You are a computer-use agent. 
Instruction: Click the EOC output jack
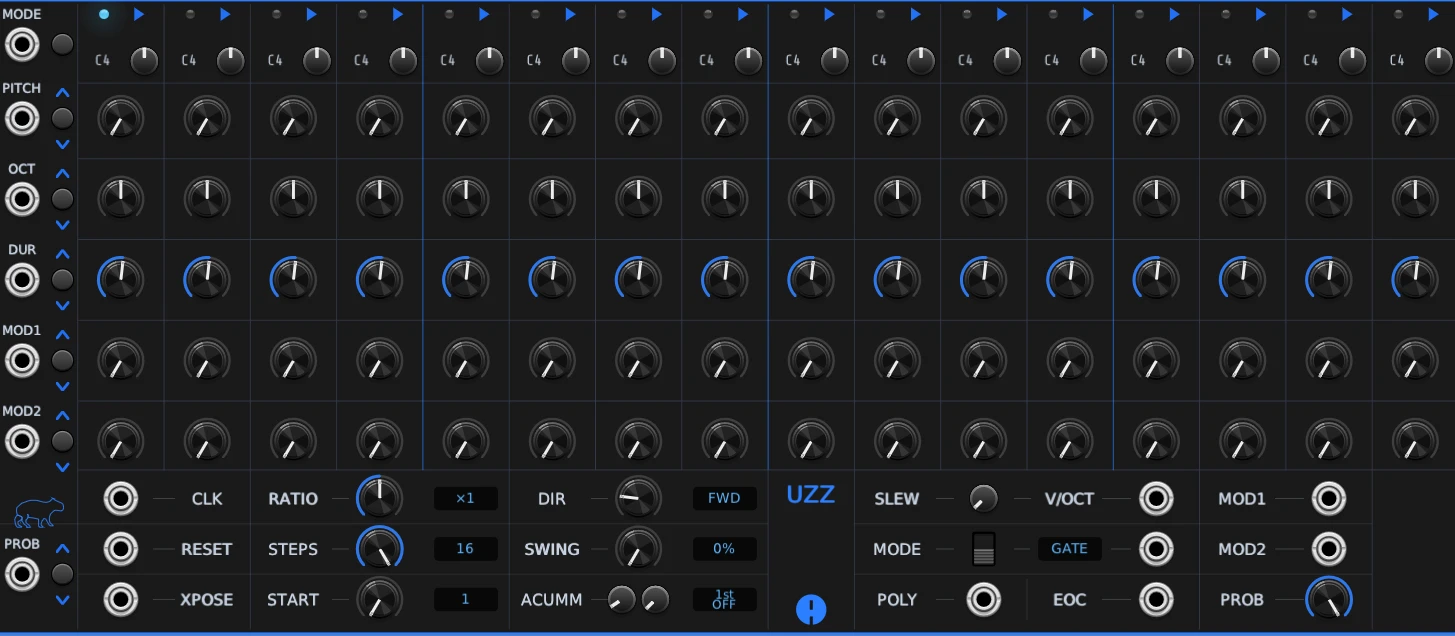[1157, 600]
